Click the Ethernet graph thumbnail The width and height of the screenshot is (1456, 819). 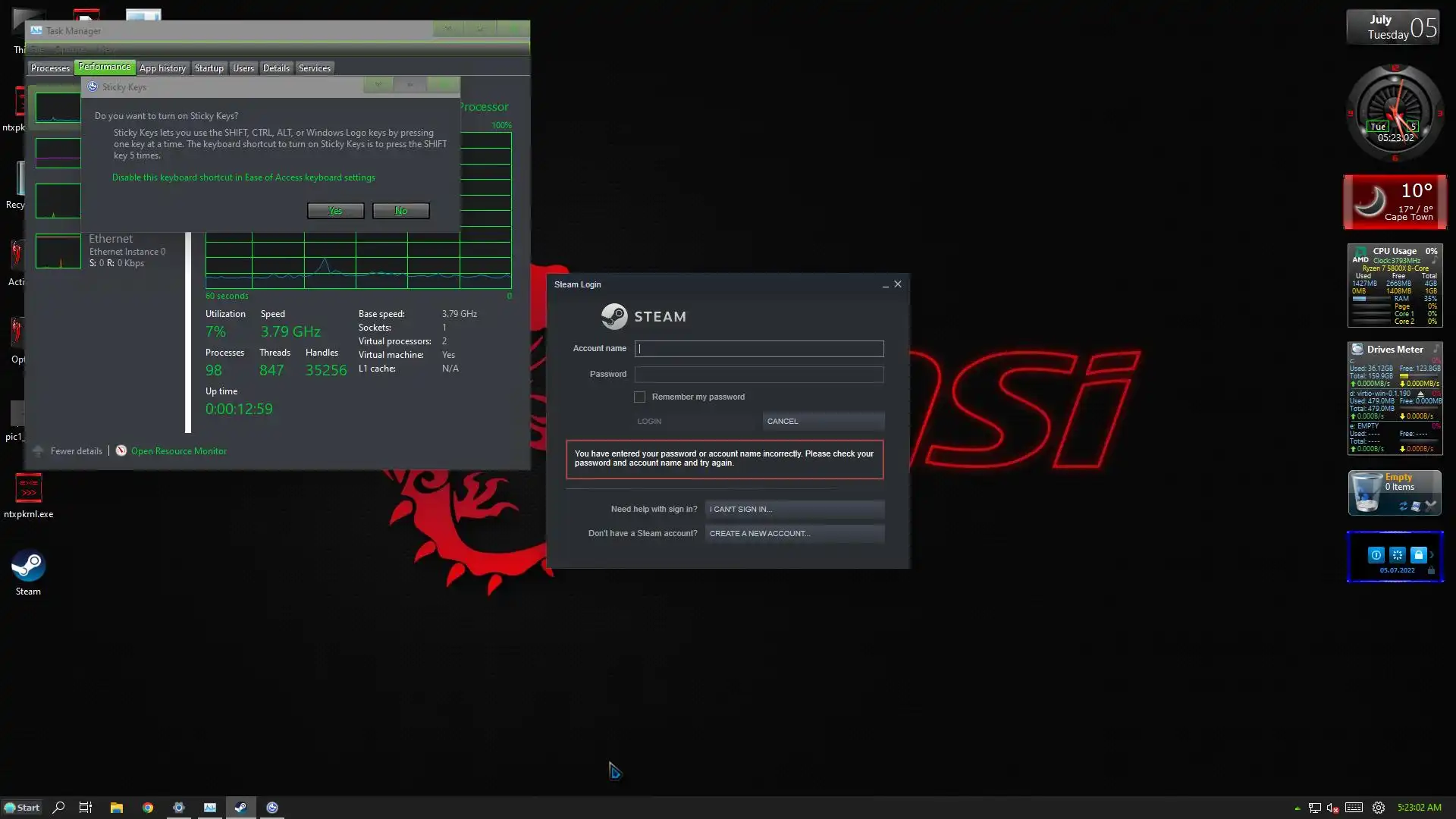tap(58, 251)
